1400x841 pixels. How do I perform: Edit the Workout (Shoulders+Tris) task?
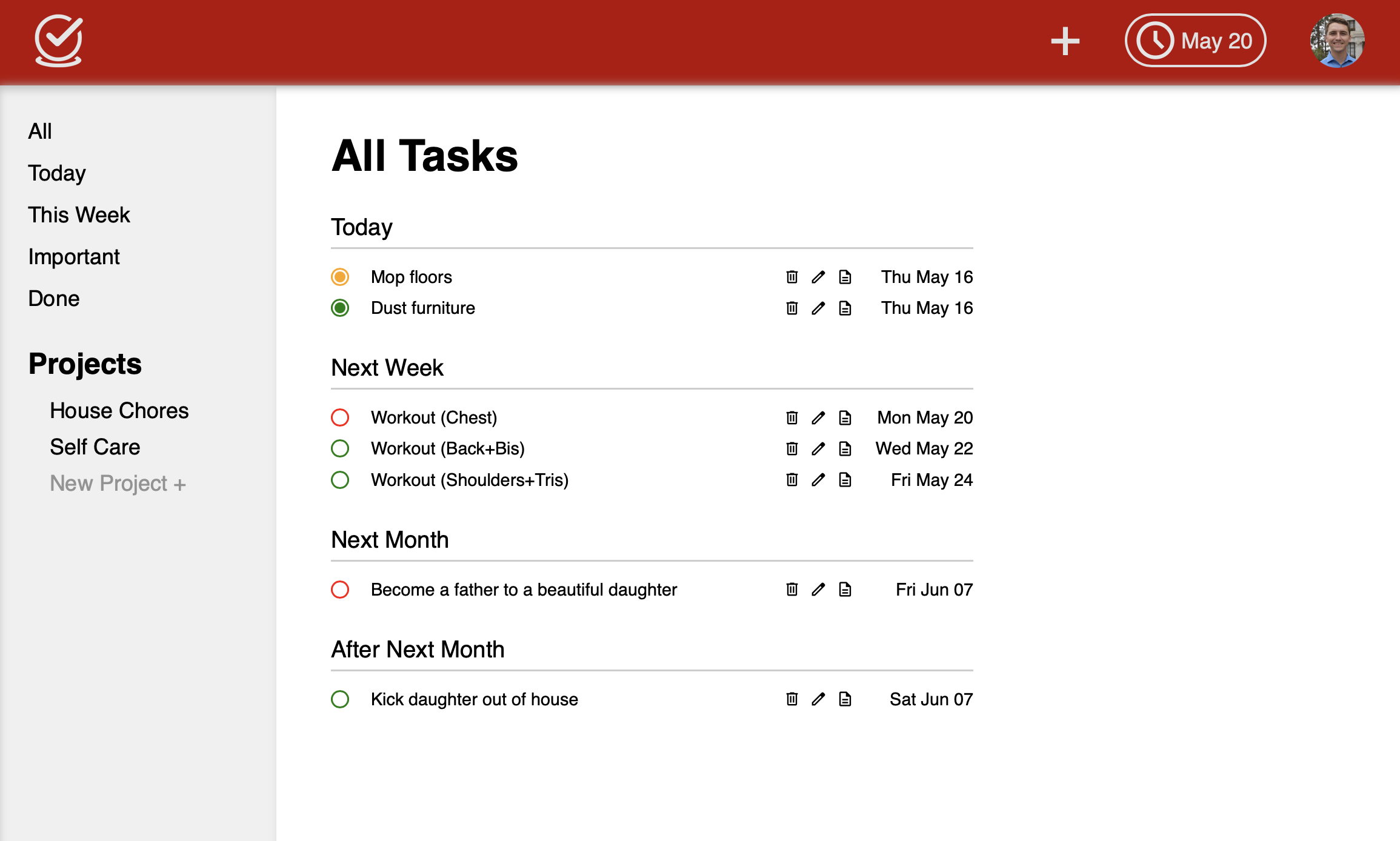tap(818, 480)
